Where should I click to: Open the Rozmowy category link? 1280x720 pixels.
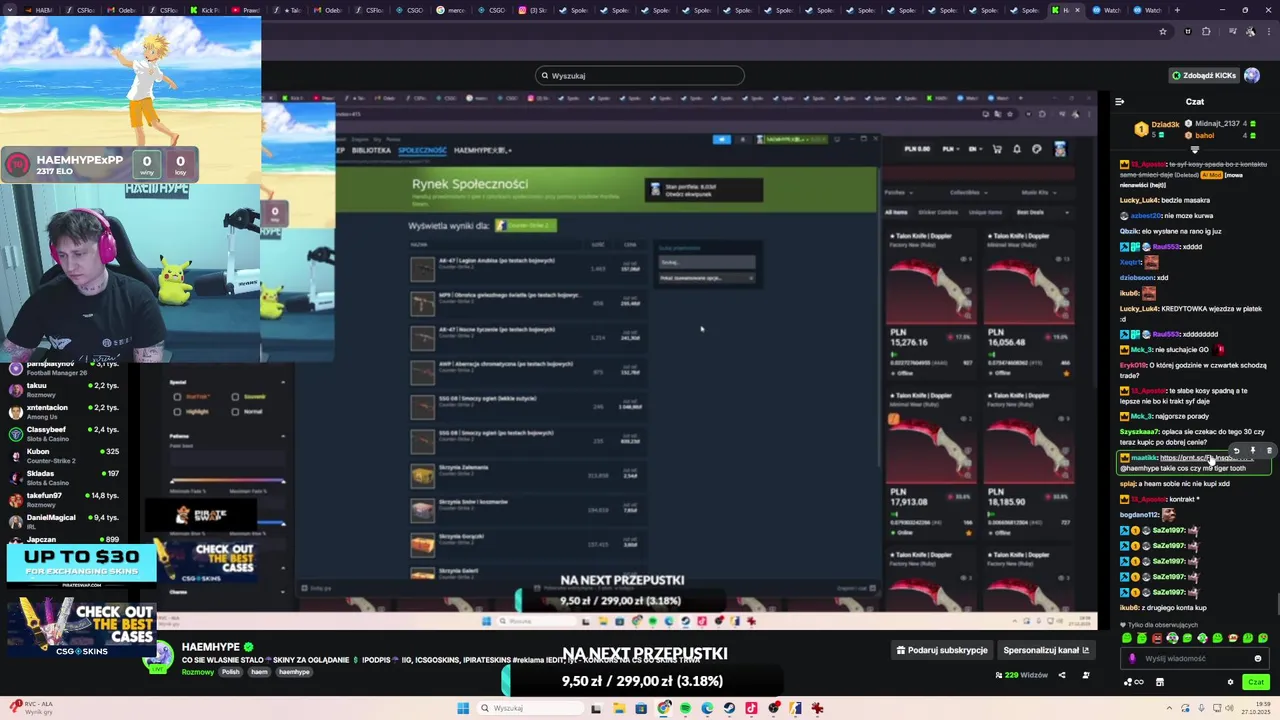[198, 672]
